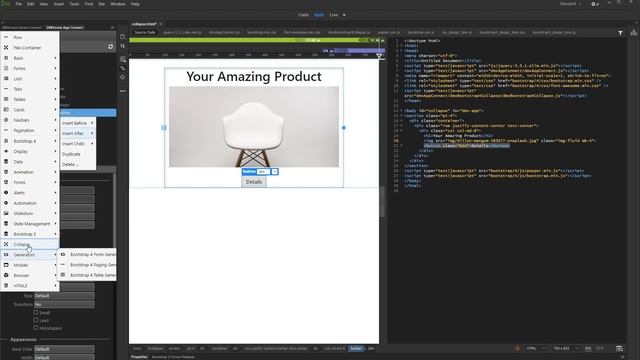This screenshot has height=360, width=640.
Task: Click the preview icon at the bottom right of the status bar
Action: coord(619,348)
